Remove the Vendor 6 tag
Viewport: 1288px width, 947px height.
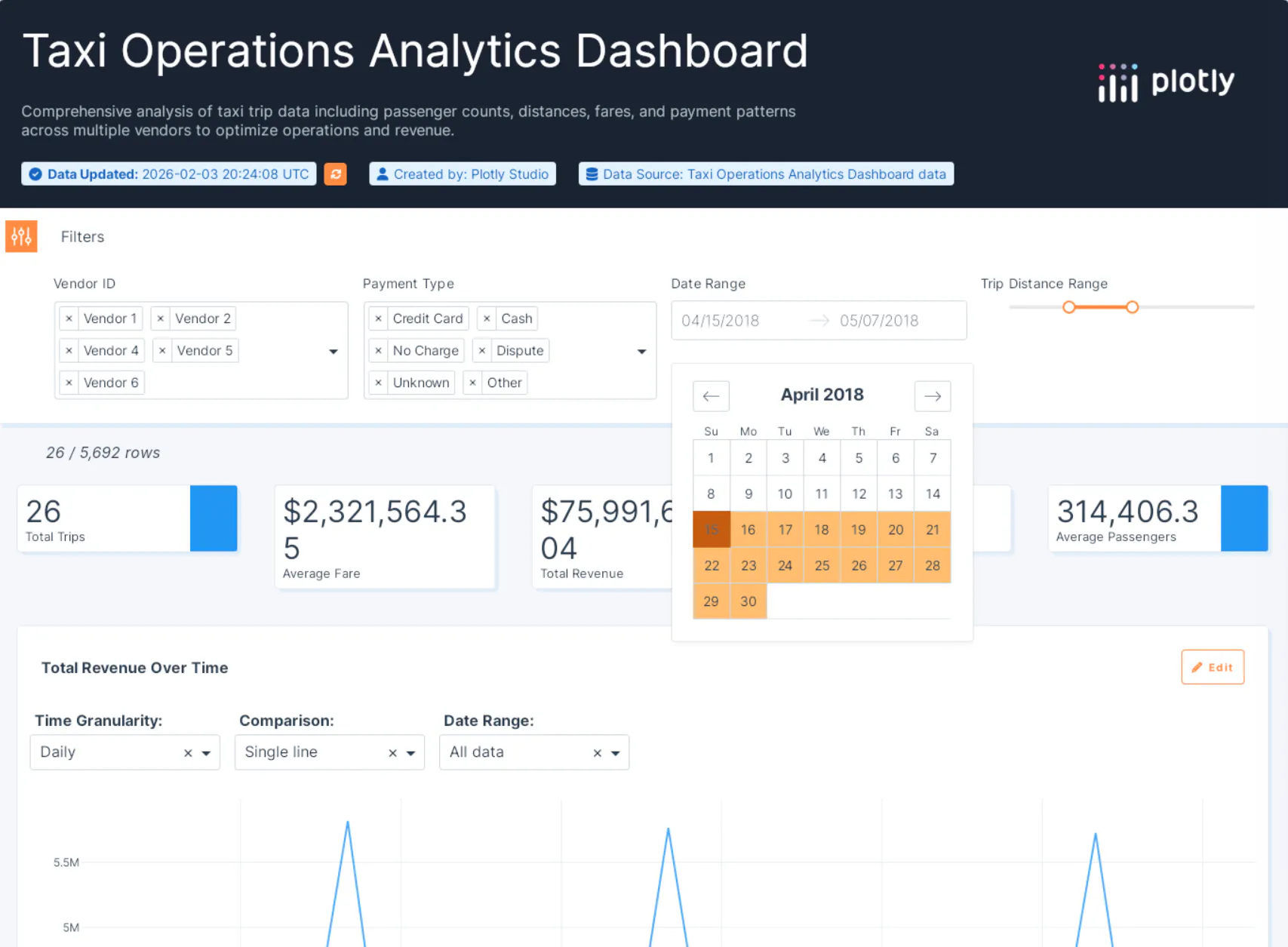69,383
